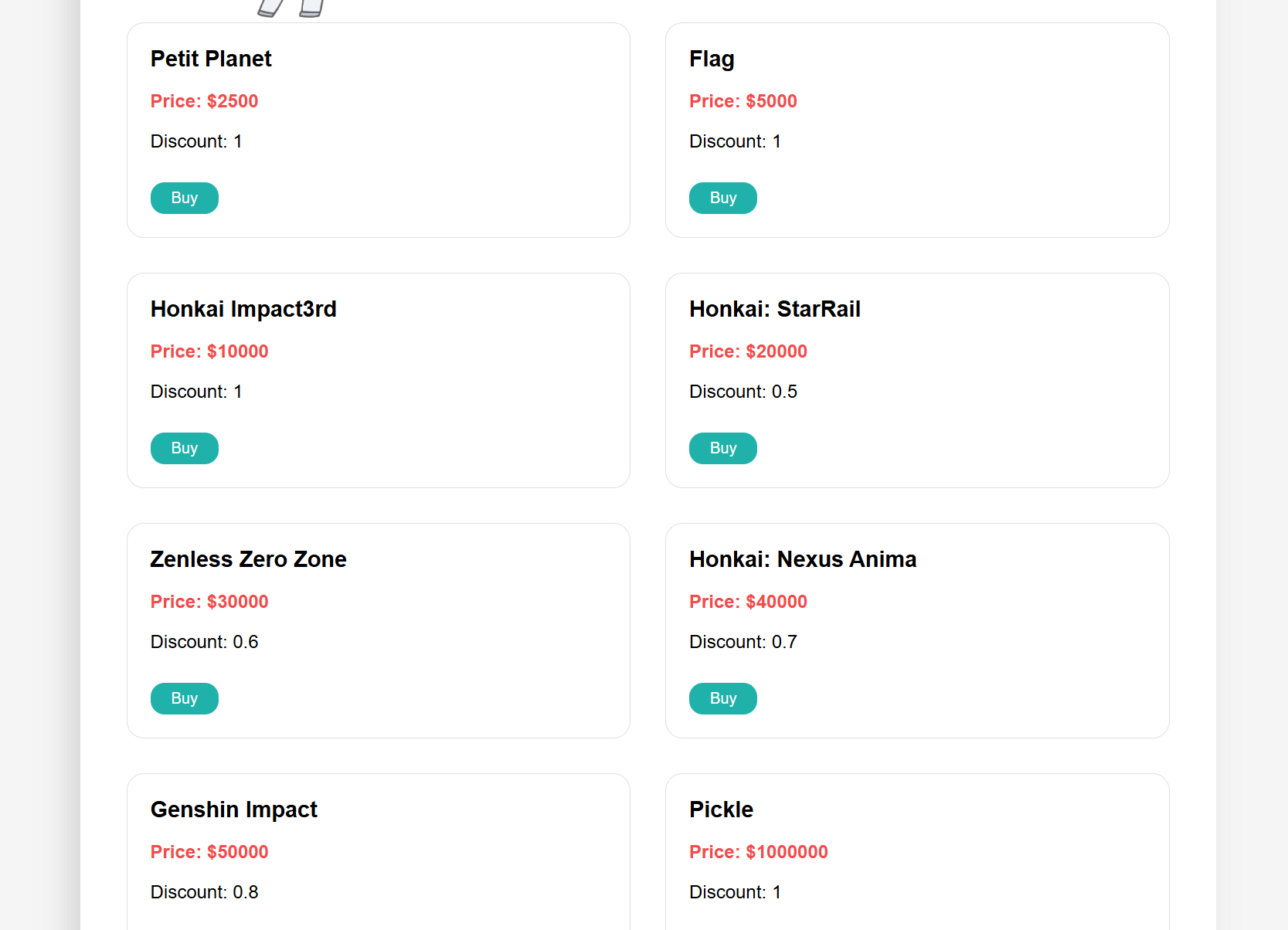Select the Honkai: StarRail title
1288x930 pixels.
(x=774, y=309)
